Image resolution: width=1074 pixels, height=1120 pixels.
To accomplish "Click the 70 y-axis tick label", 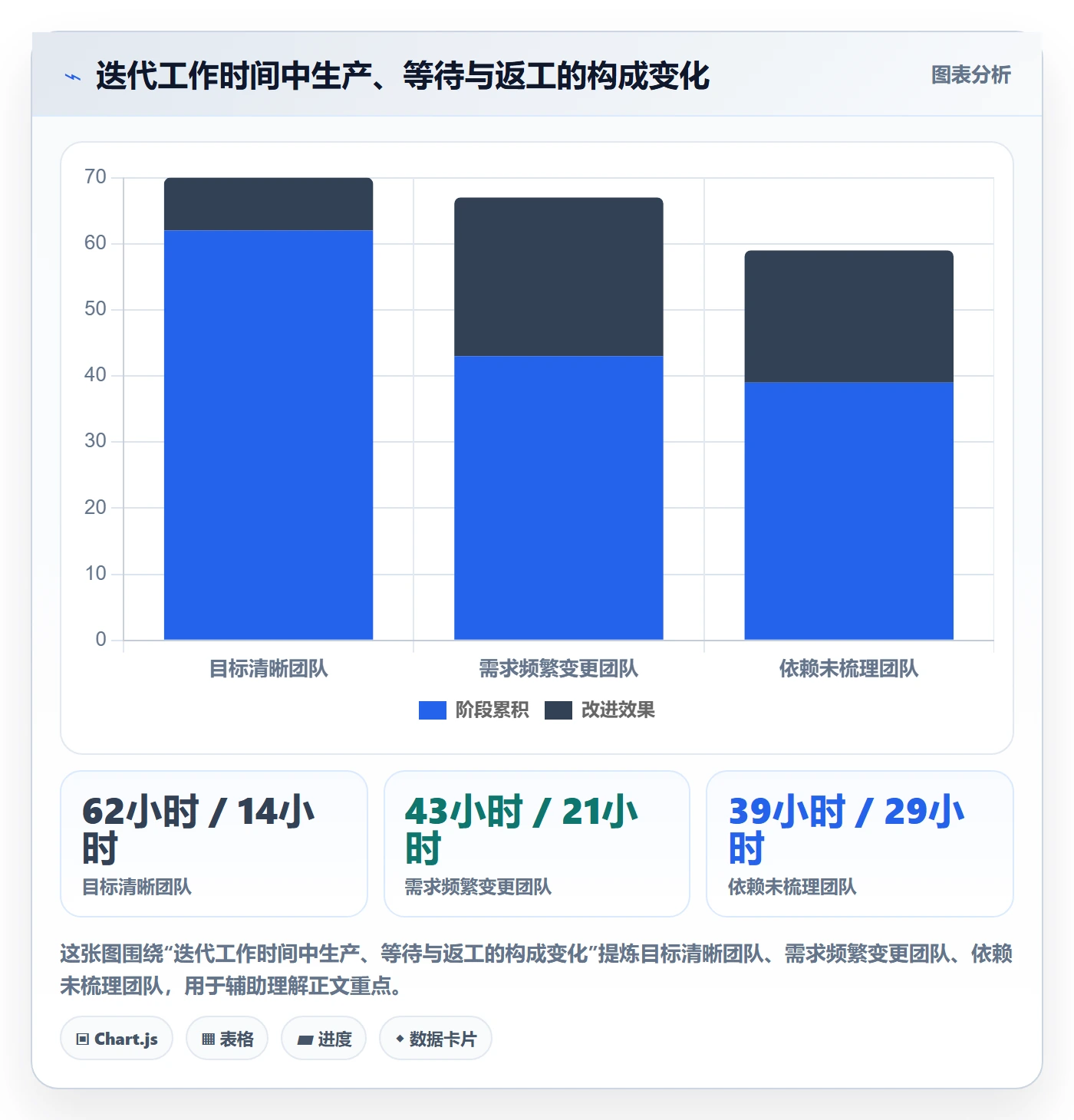I will coord(95,177).
